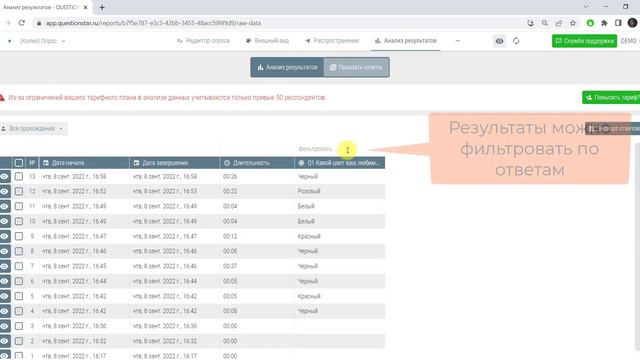Select all rows with header checkbox
This screenshot has height=360, width=640.
click(19, 163)
